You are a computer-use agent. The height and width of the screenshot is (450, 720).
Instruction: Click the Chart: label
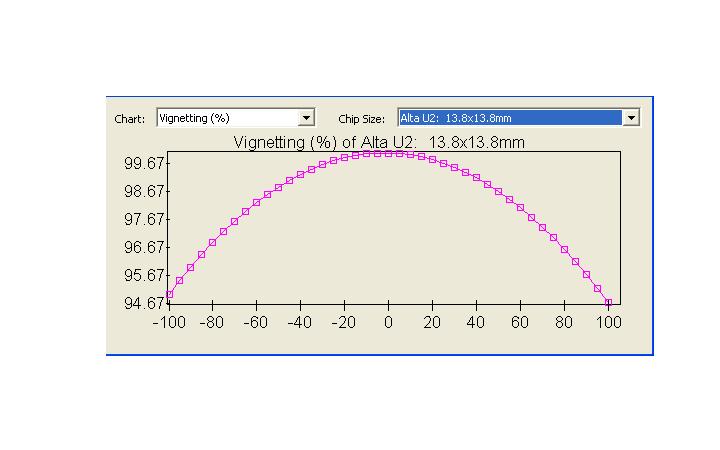(129, 119)
